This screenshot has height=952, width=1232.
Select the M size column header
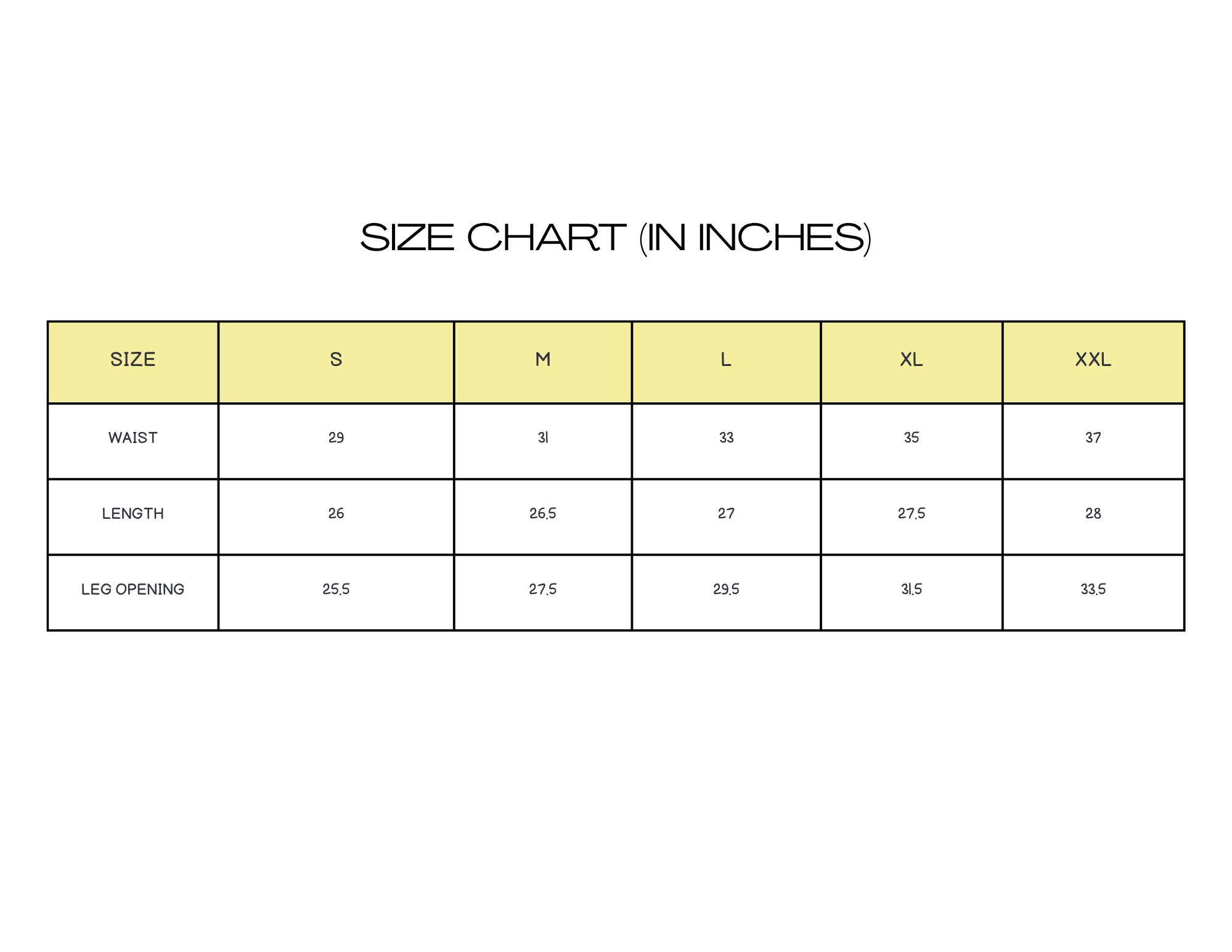point(543,362)
